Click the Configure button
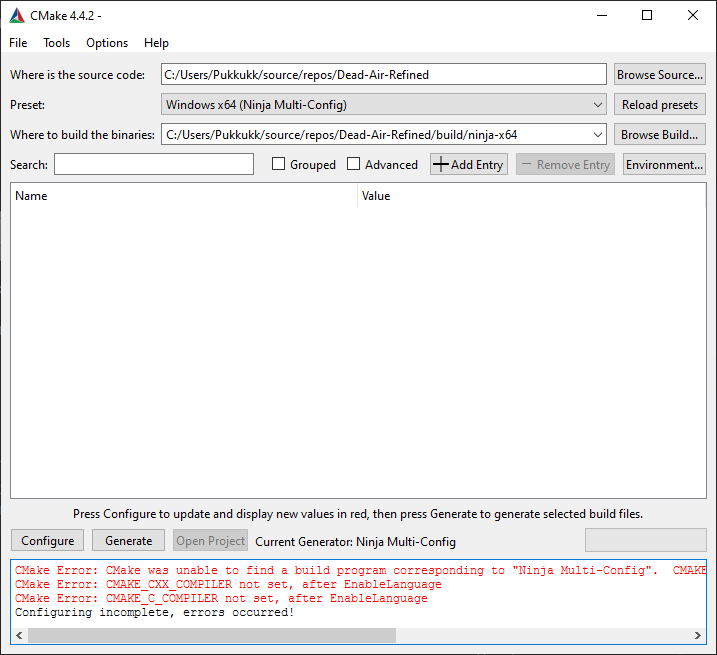Viewport: 717px width, 655px height. pyautogui.click(x=48, y=541)
